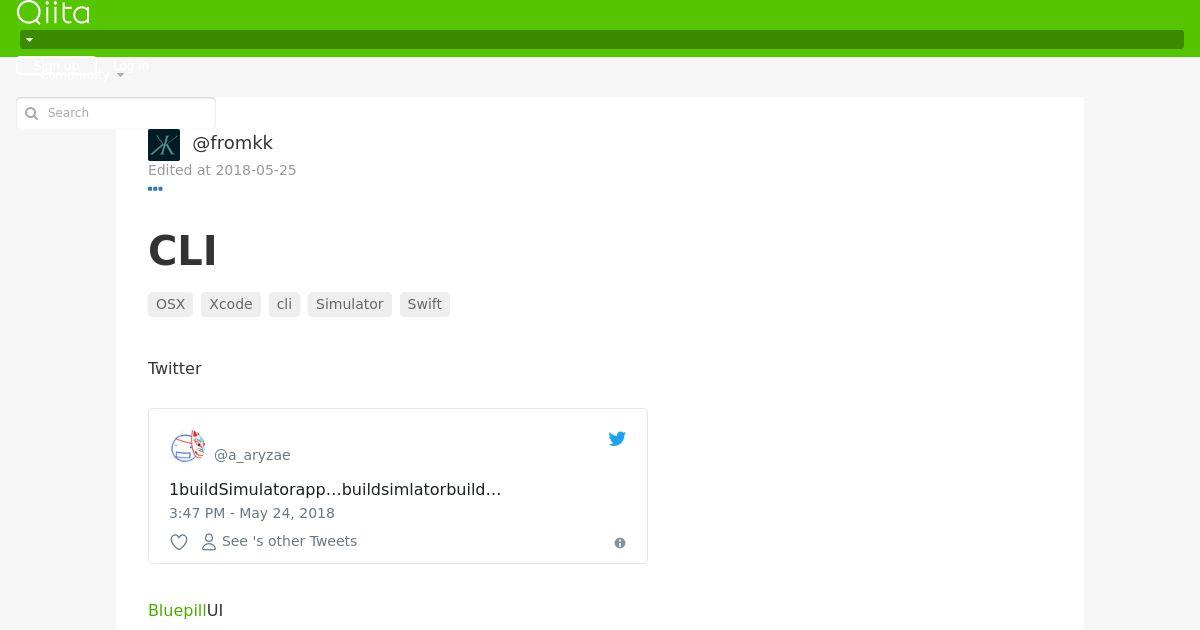Click the tweet author's avatar image
This screenshot has width=1200, height=630.
pyautogui.click(x=187, y=446)
